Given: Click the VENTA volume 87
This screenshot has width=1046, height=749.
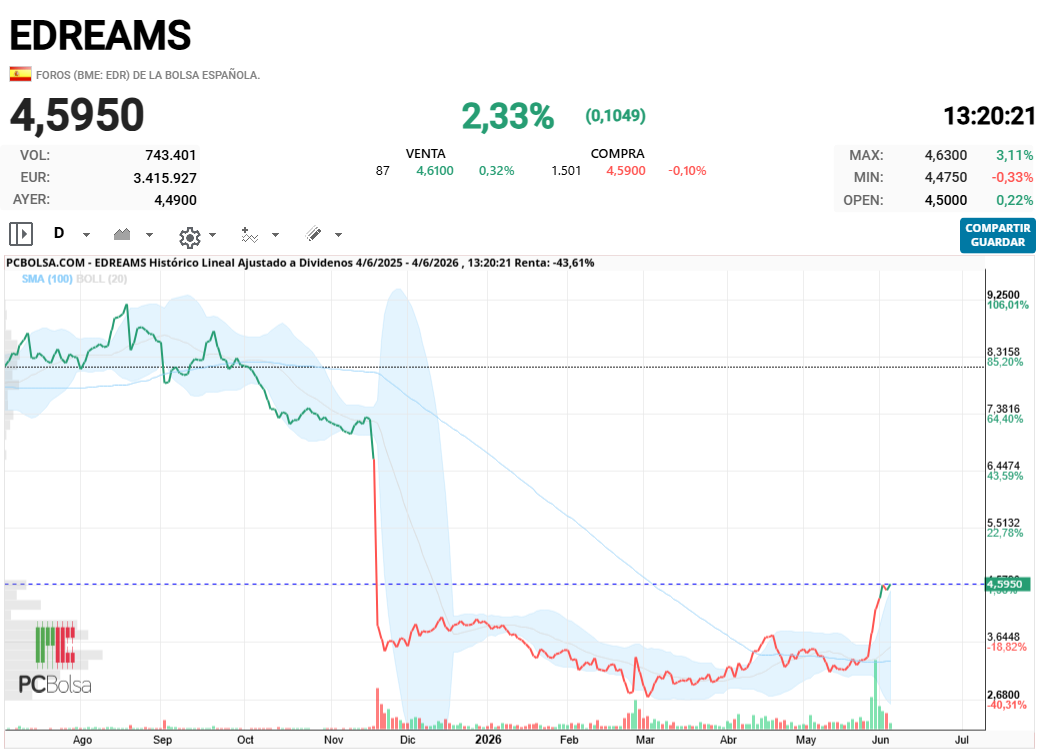Looking at the screenshot, I should (382, 171).
